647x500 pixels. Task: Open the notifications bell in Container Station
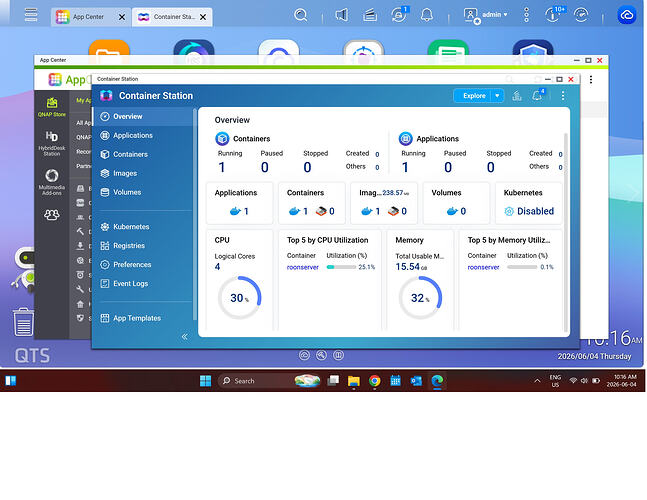[537, 96]
